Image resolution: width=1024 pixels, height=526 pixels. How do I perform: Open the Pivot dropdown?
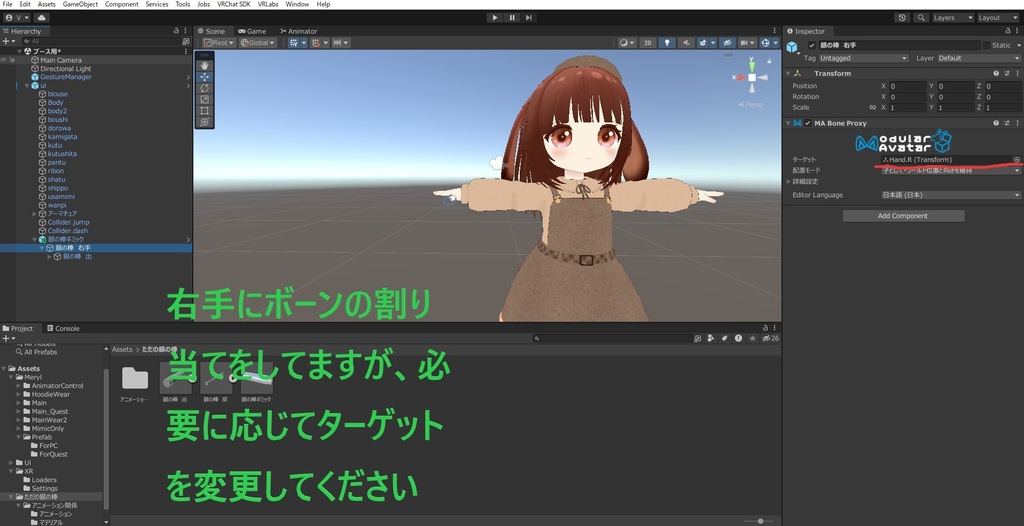219,42
